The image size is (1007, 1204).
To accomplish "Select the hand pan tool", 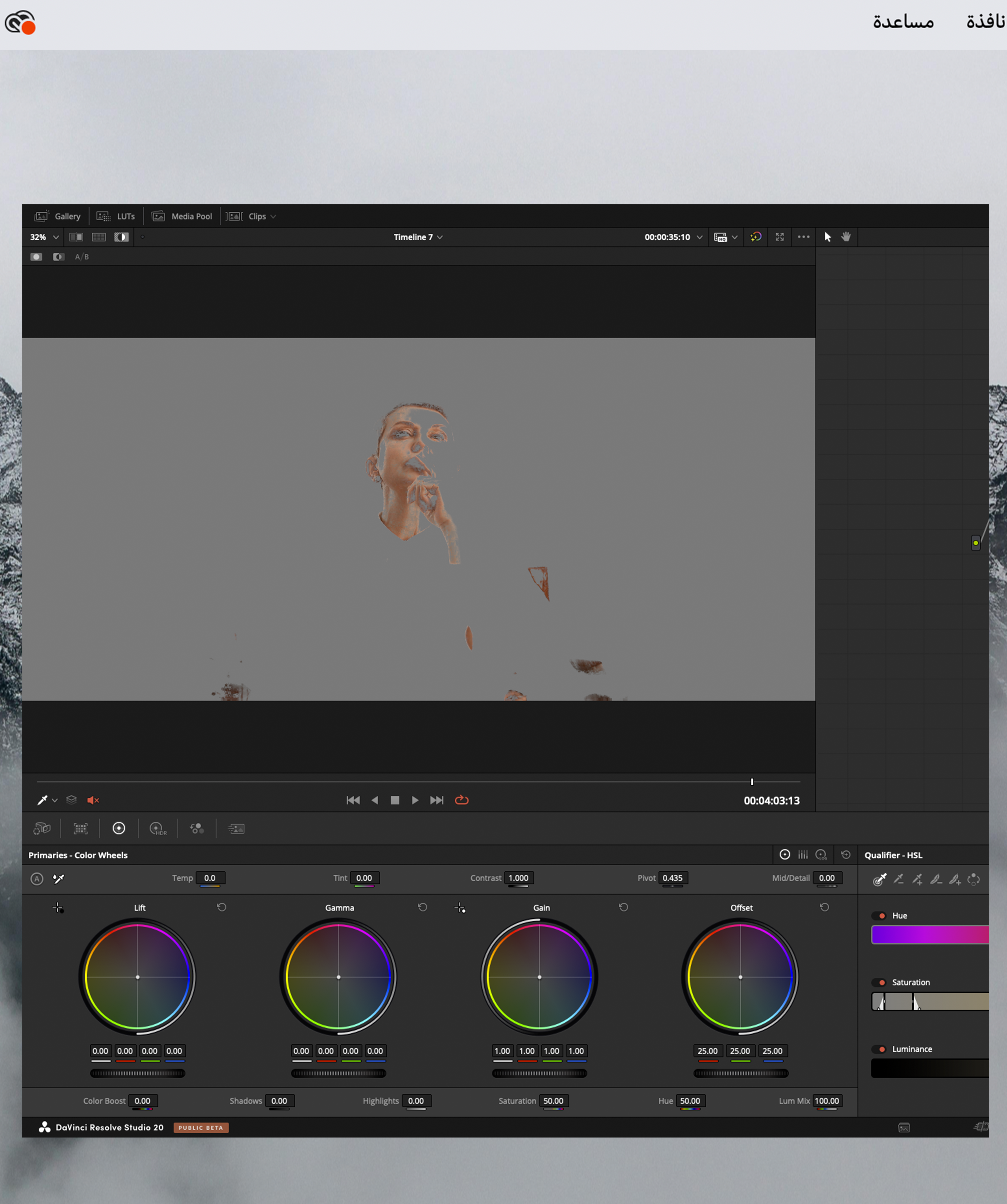I will tap(846, 237).
